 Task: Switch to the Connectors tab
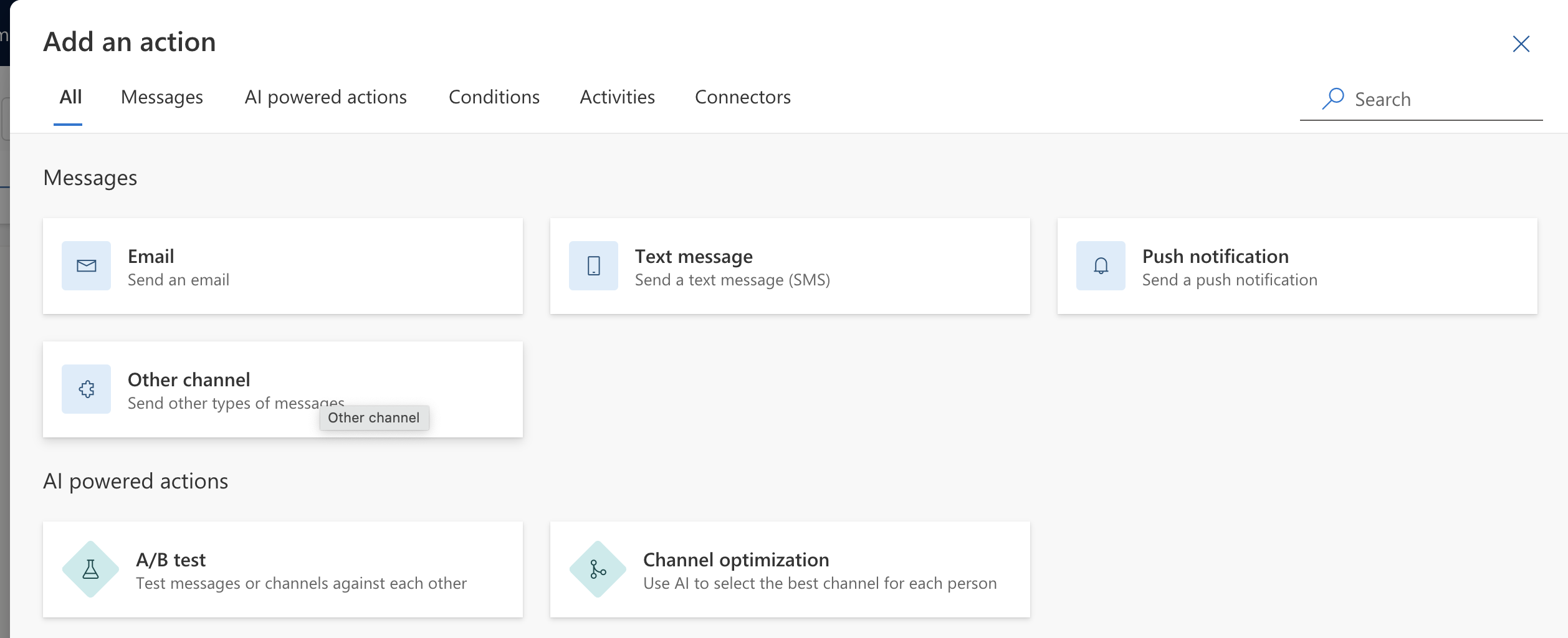742,97
